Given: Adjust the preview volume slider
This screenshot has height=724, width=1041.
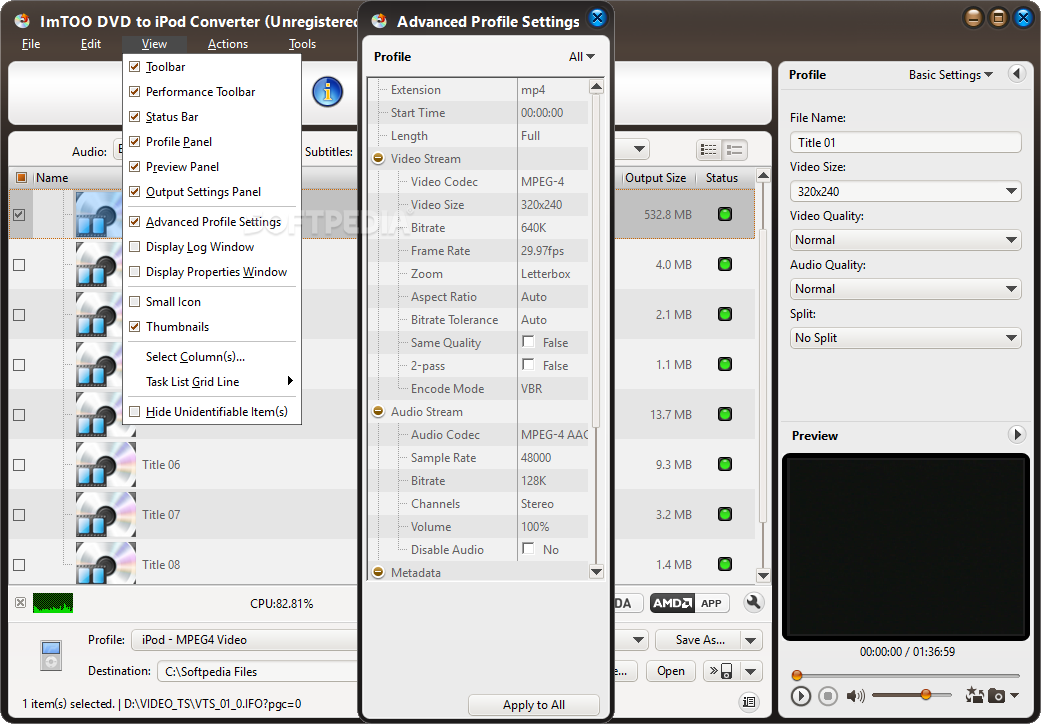Looking at the screenshot, I should pos(925,695).
